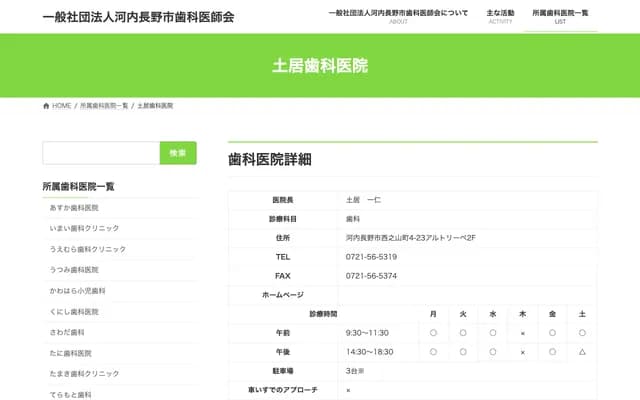Open たに歯科医院 in sidebar list
Viewport: 640px width, 400px height.
pyautogui.click(x=71, y=353)
